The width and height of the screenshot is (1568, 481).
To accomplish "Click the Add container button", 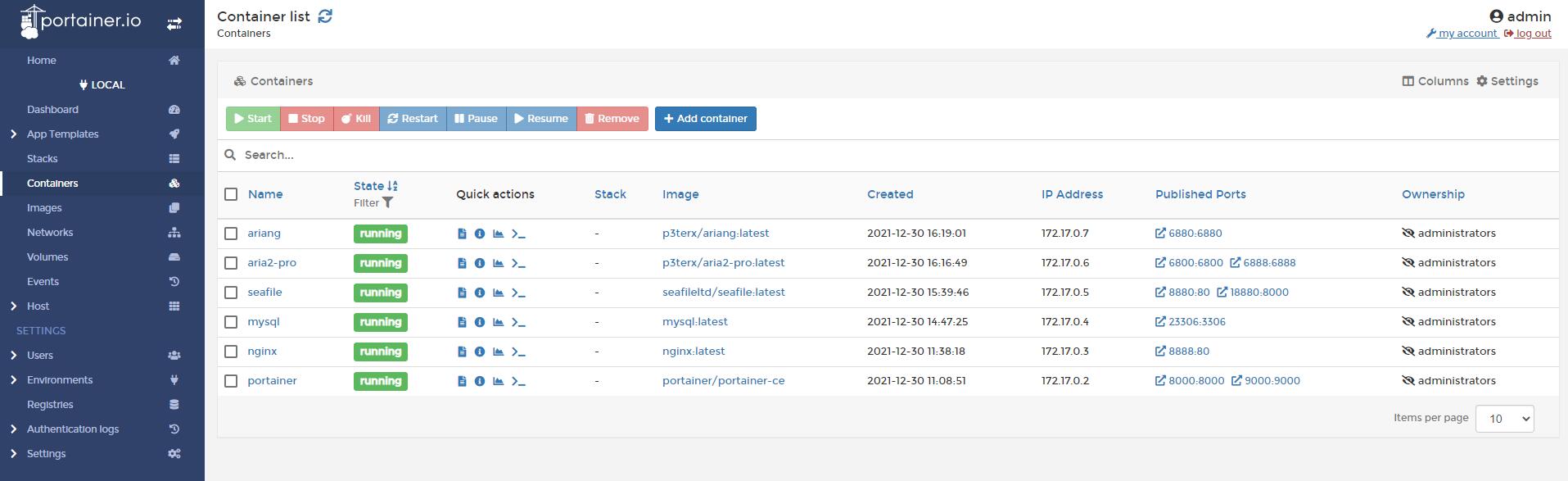I will tap(705, 119).
